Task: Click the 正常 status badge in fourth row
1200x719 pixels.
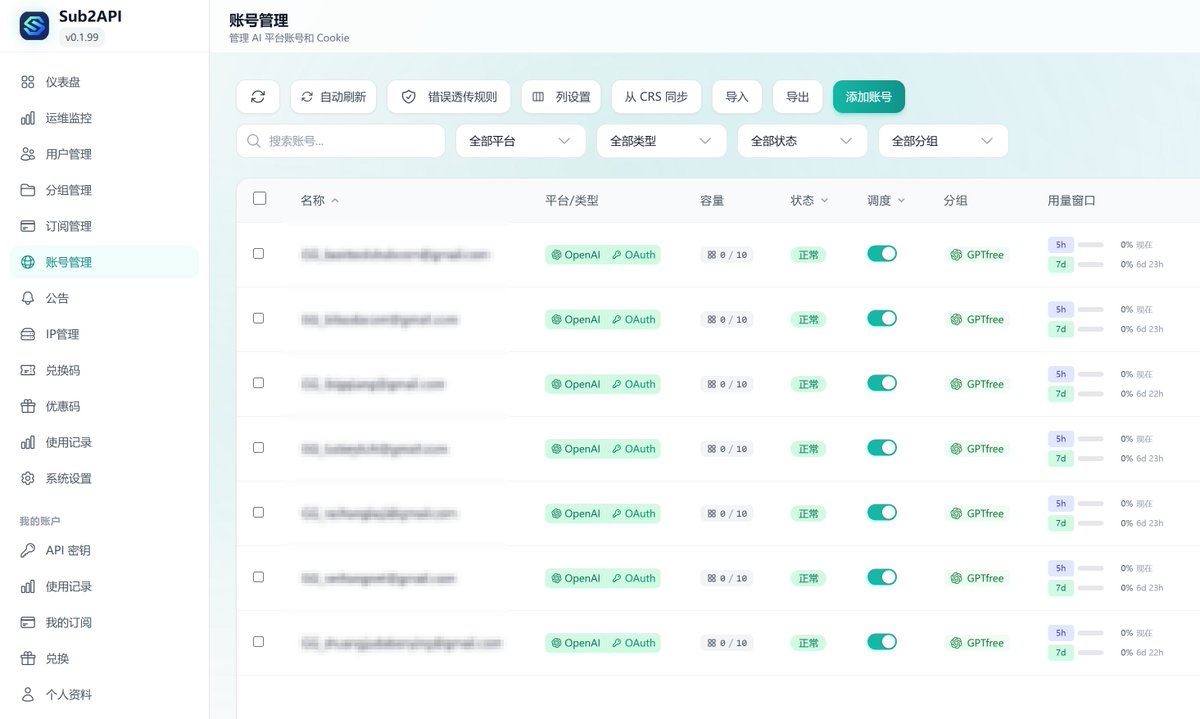Action: coord(808,449)
